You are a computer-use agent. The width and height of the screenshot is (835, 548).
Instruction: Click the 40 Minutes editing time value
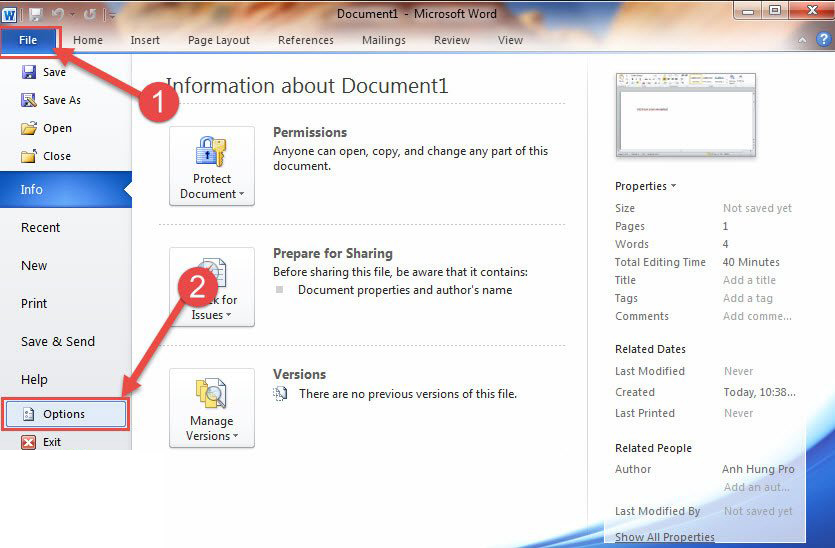[x=751, y=262]
